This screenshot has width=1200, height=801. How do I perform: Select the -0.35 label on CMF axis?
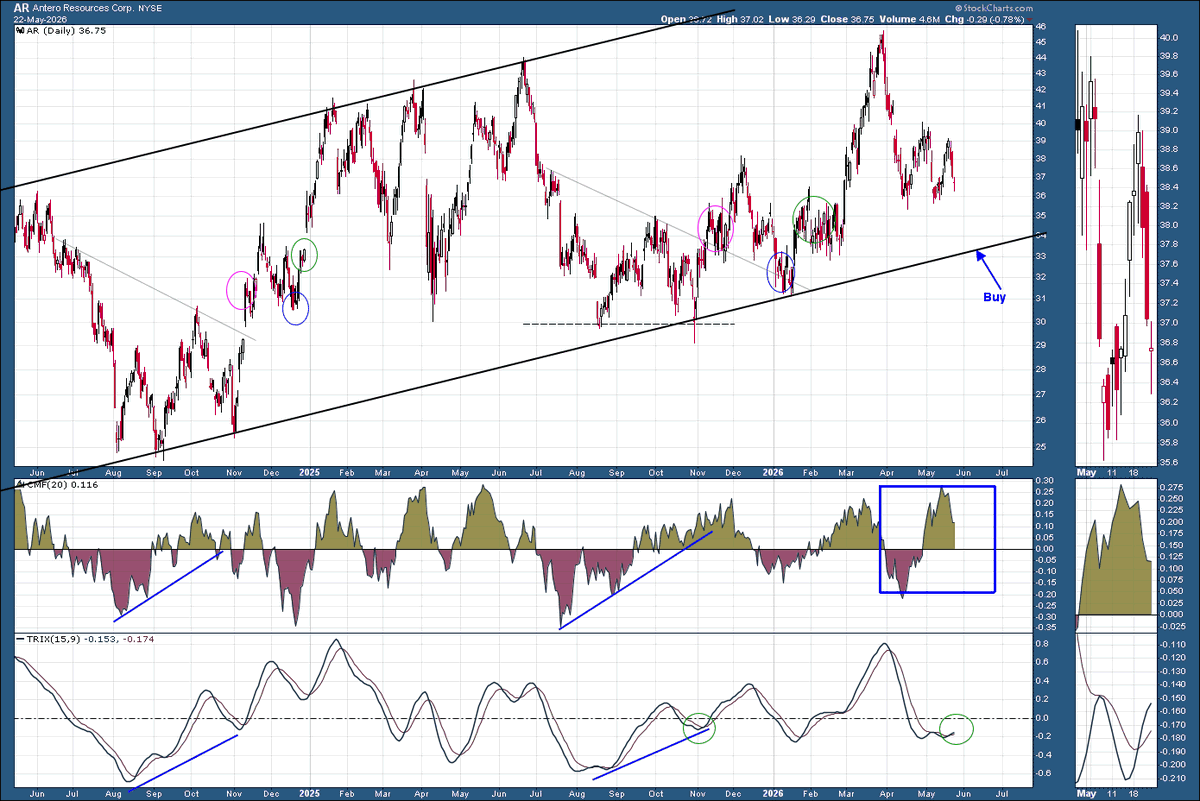[1044, 628]
